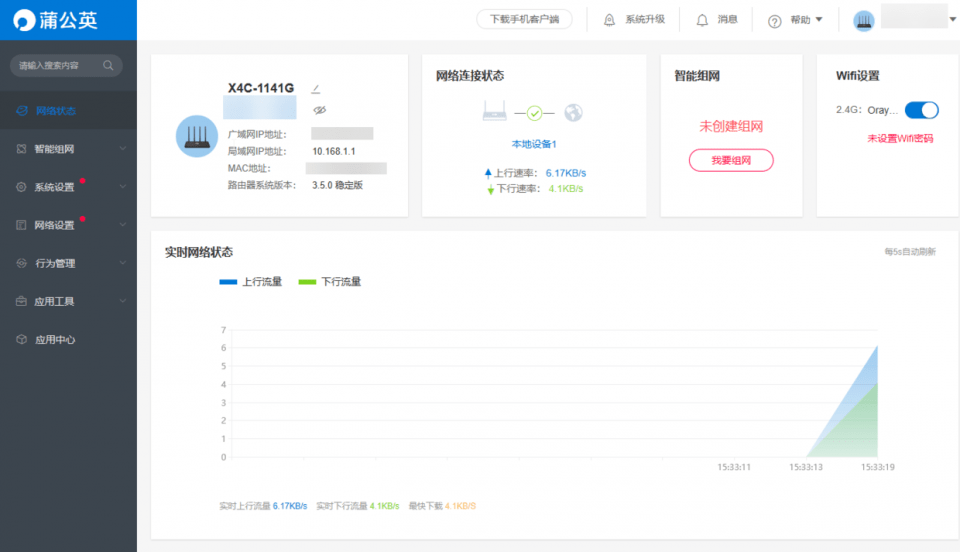Click the 下载手机客户端 button
960x552 pixels.
tap(524, 20)
